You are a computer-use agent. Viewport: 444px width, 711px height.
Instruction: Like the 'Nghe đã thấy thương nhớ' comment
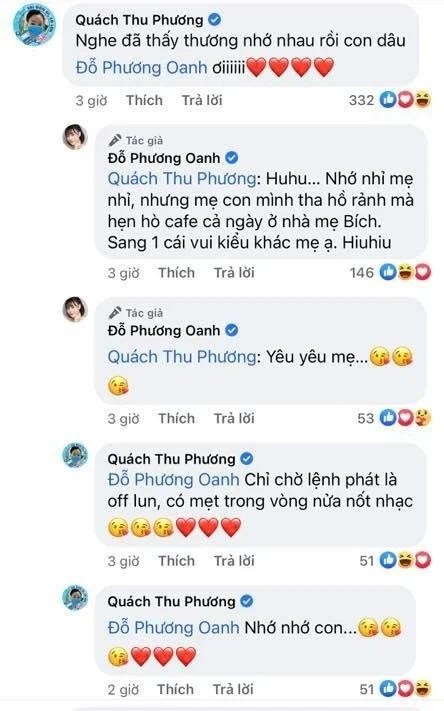pyautogui.click(x=144, y=100)
